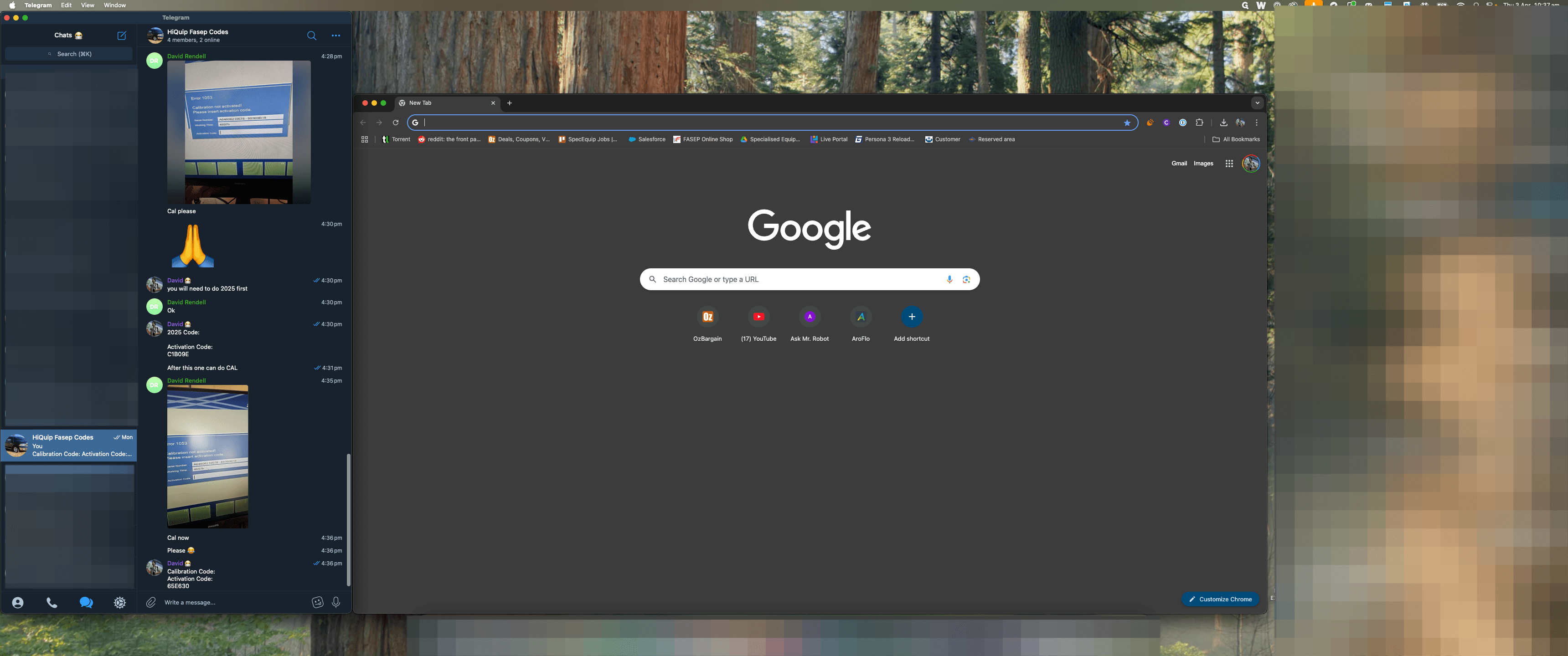Click the Customize Chrome button
This screenshot has height=656, width=1568.
(x=1220, y=600)
